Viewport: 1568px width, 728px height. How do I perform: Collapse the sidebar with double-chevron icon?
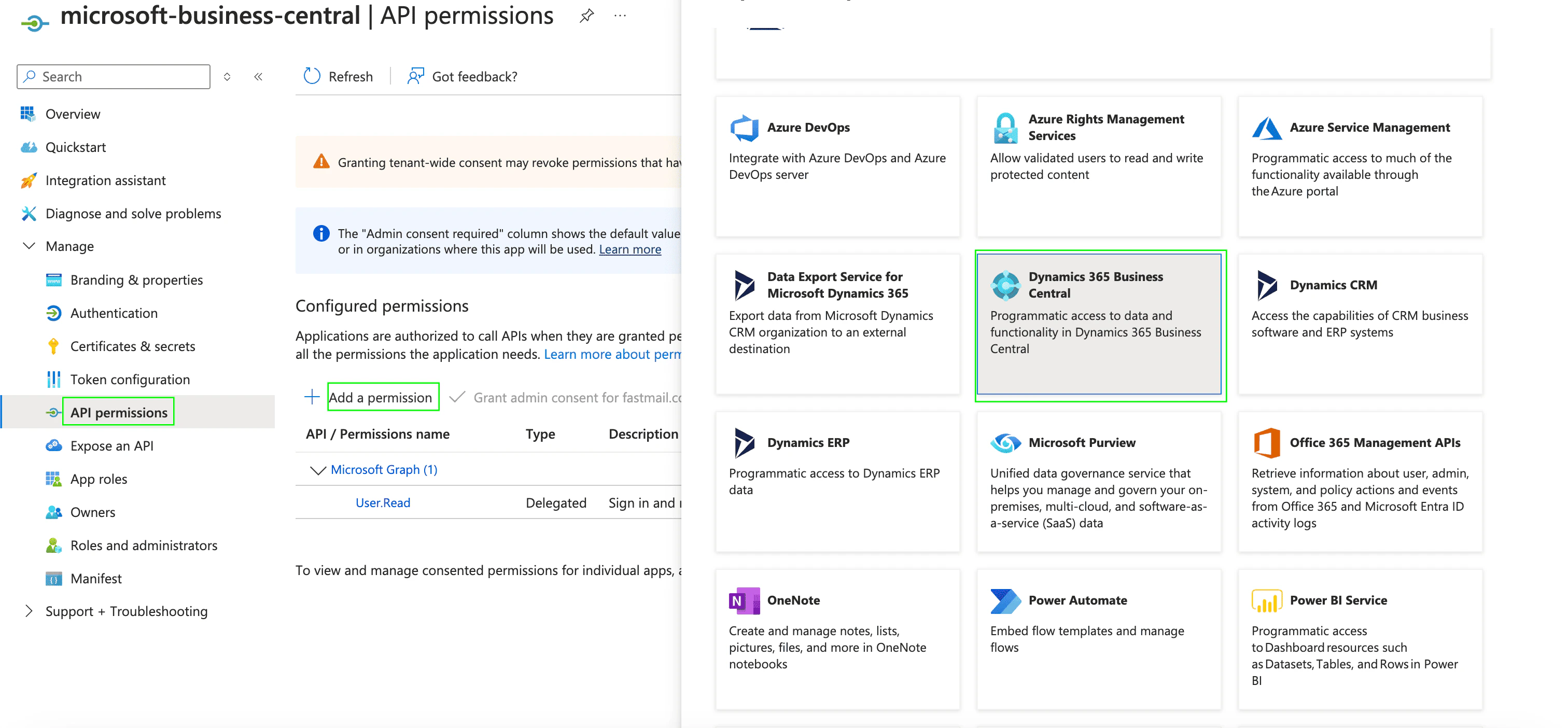(x=258, y=77)
